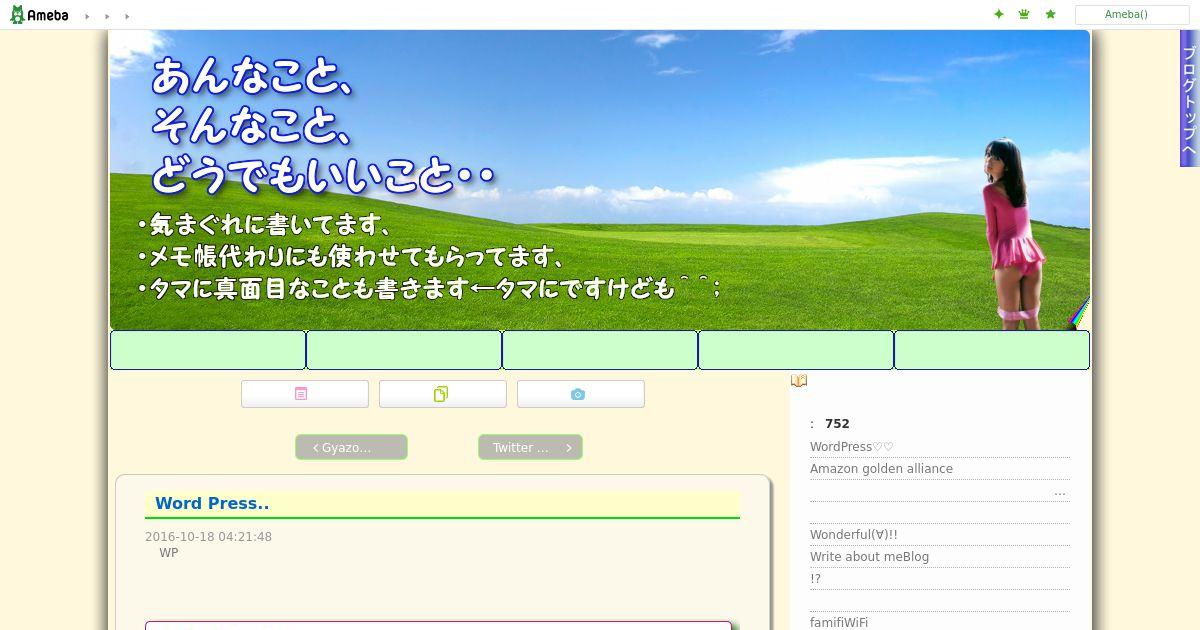Open Amazon golden alliance sidebar link
Viewport: 1200px width, 630px height.
[x=881, y=469]
